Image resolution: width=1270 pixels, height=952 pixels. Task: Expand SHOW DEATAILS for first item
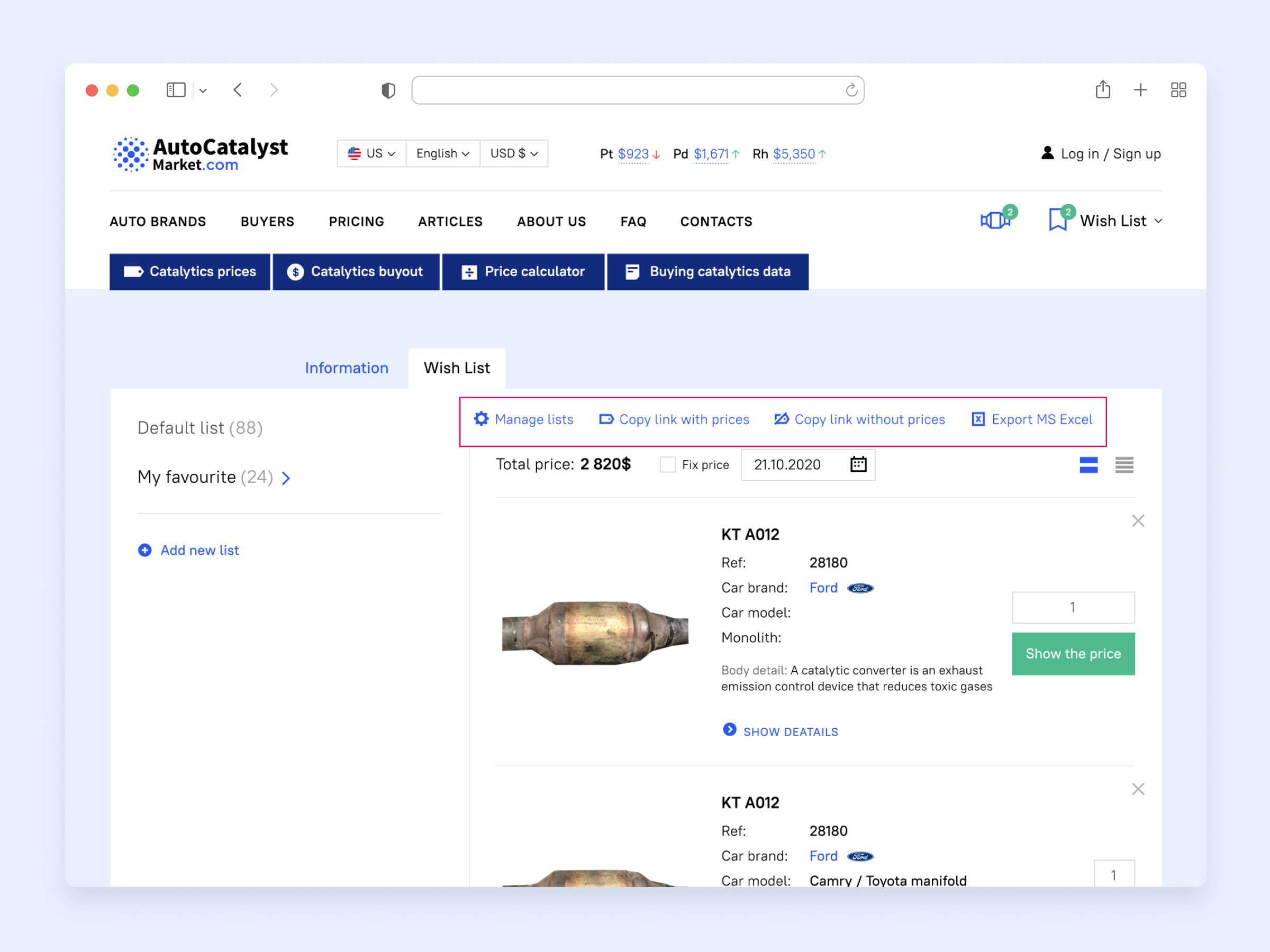[x=790, y=731]
